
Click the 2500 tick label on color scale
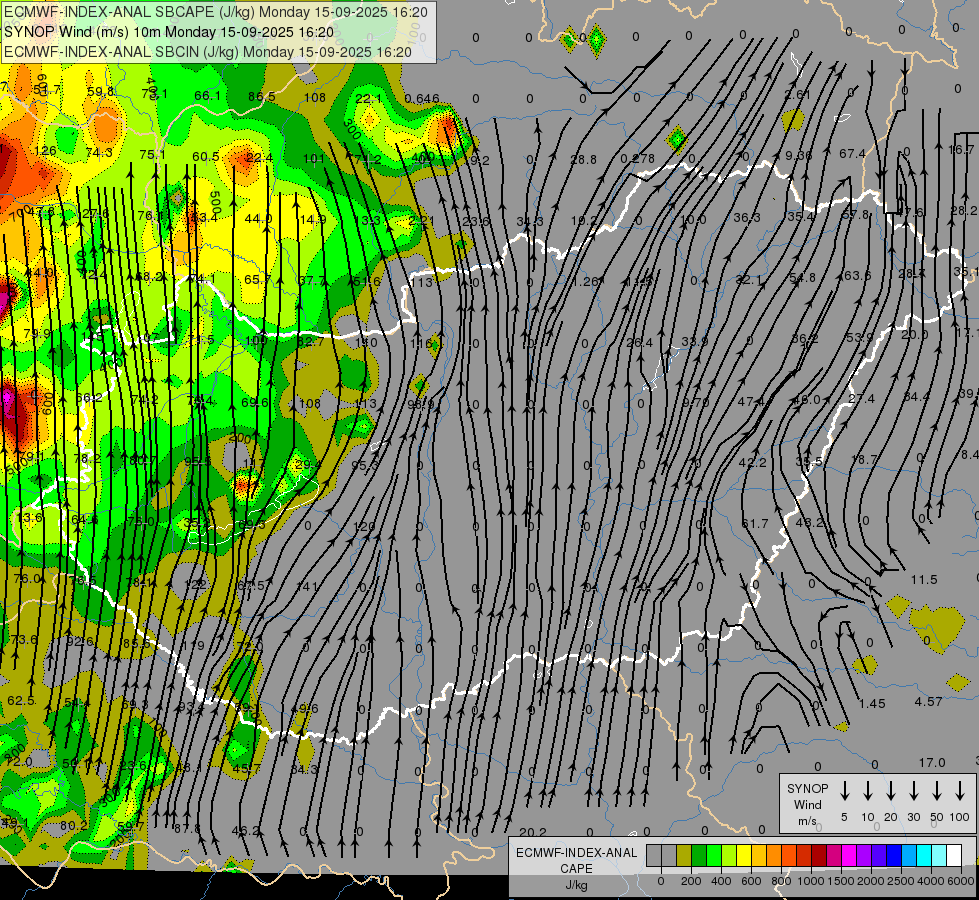(x=901, y=881)
